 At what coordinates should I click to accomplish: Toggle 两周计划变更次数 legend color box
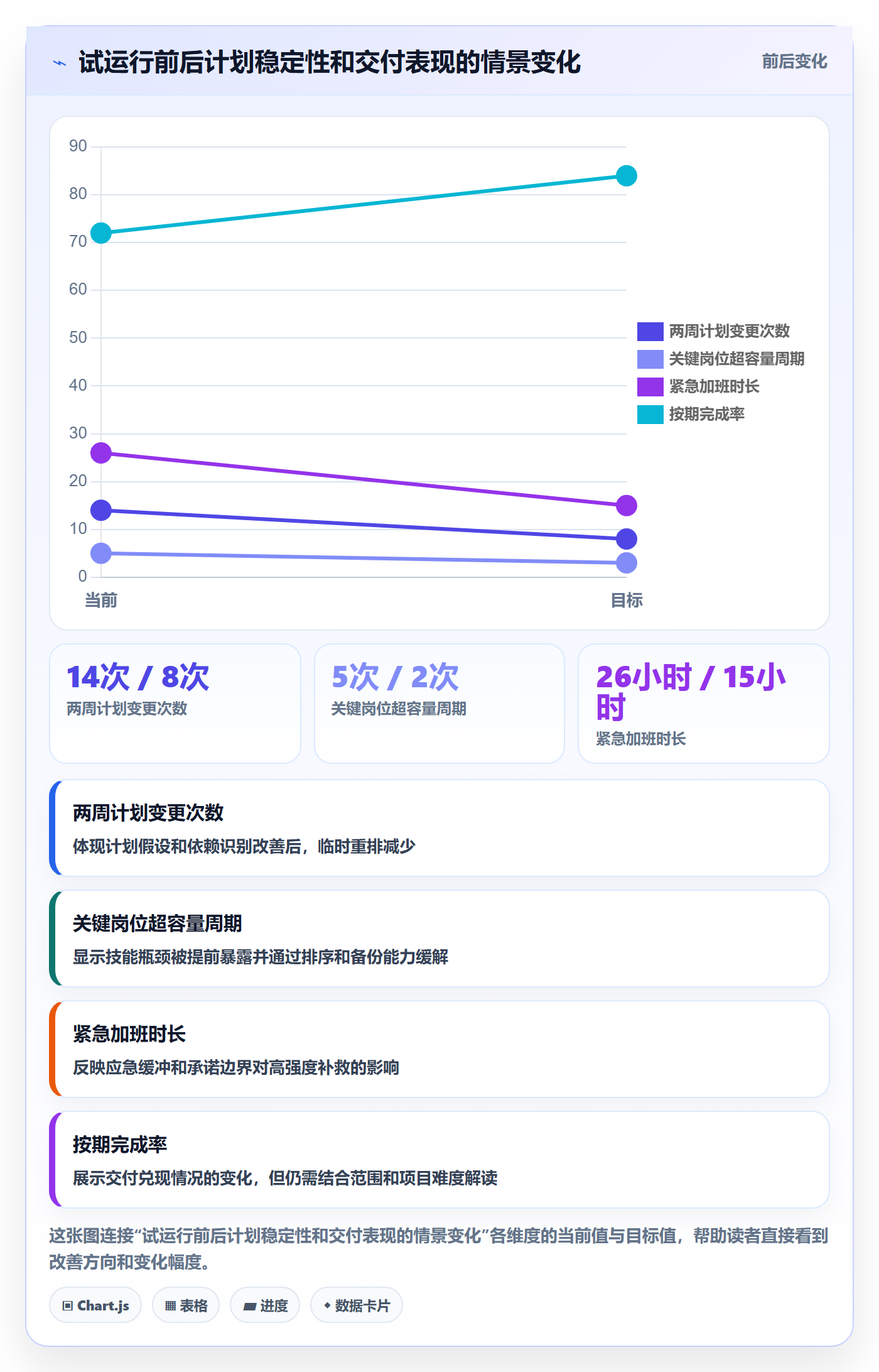[x=650, y=331]
